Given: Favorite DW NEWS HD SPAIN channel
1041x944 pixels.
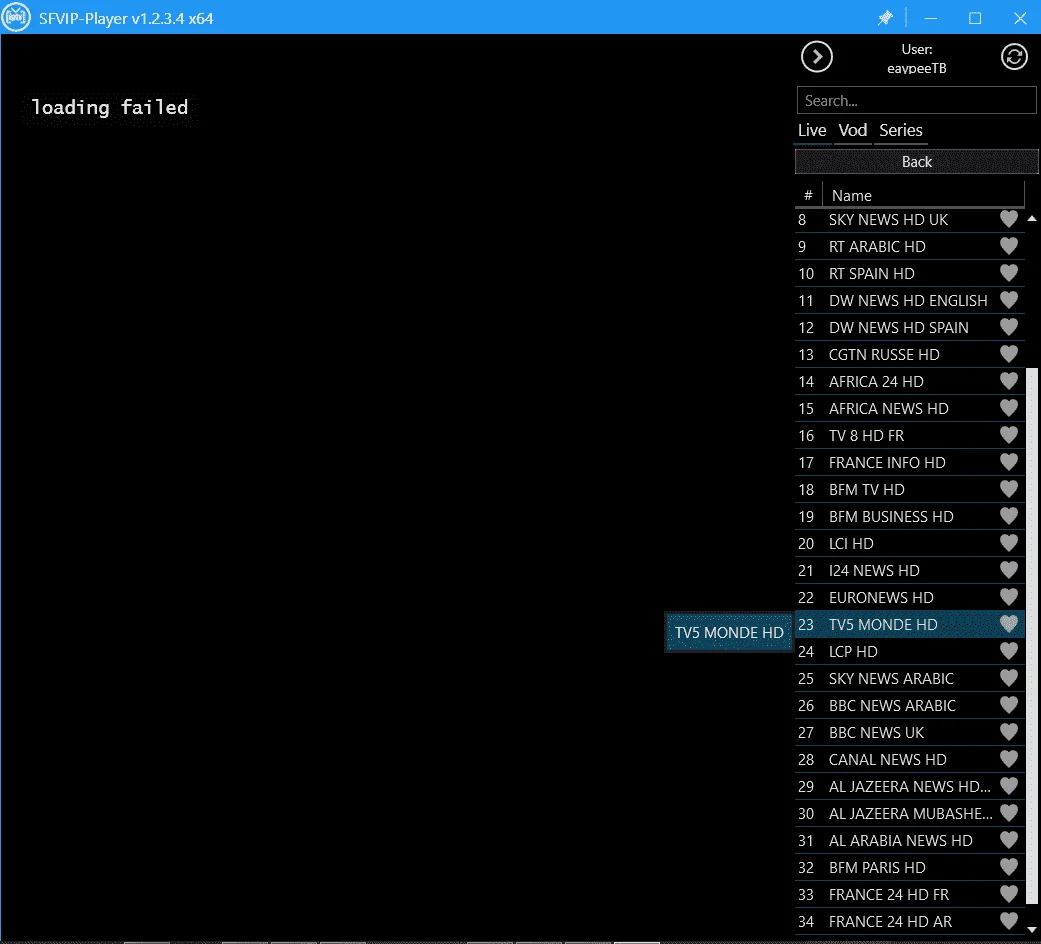Looking at the screenshot, I should tap(1008, 327).
